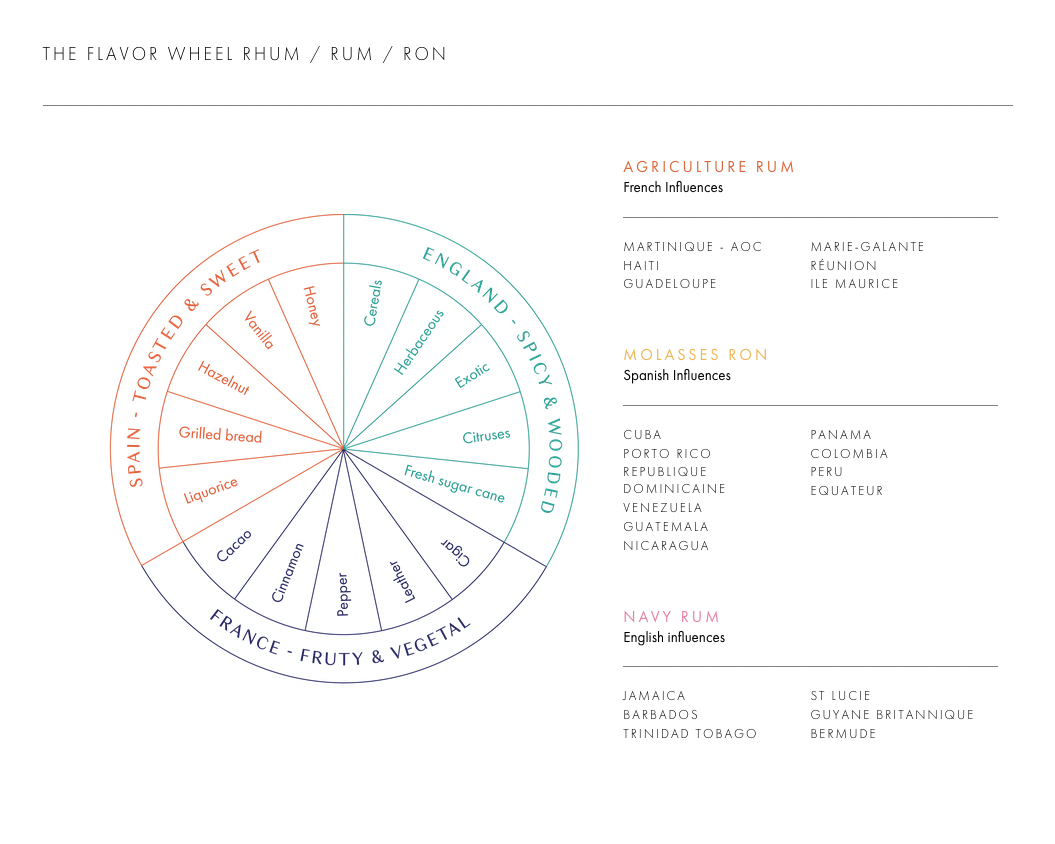This screenshot has height=844, width=1055.
Task: Click JAMAICA under Navy Rum
Action: pyautogui.click(x=654, y=696)
